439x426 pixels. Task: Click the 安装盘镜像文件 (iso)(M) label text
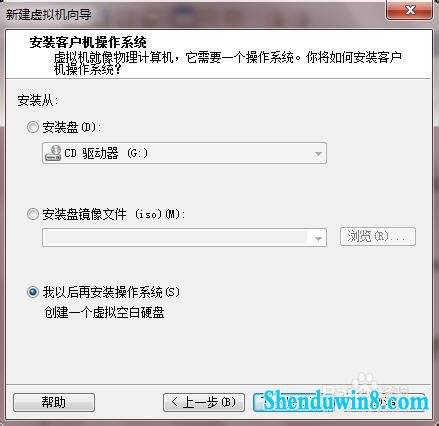tap(113, 214)
